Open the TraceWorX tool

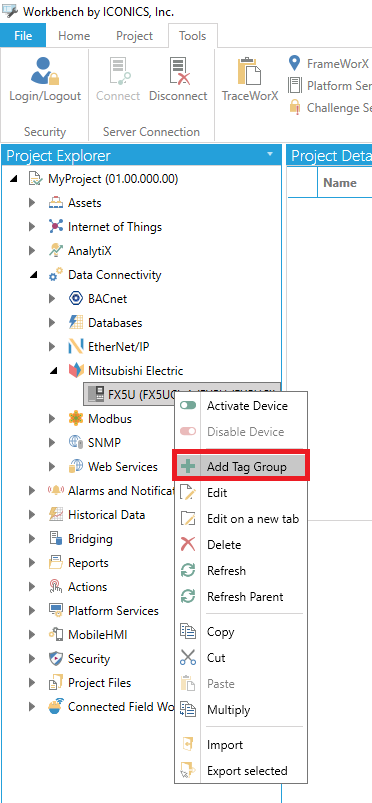pos(250,79)
